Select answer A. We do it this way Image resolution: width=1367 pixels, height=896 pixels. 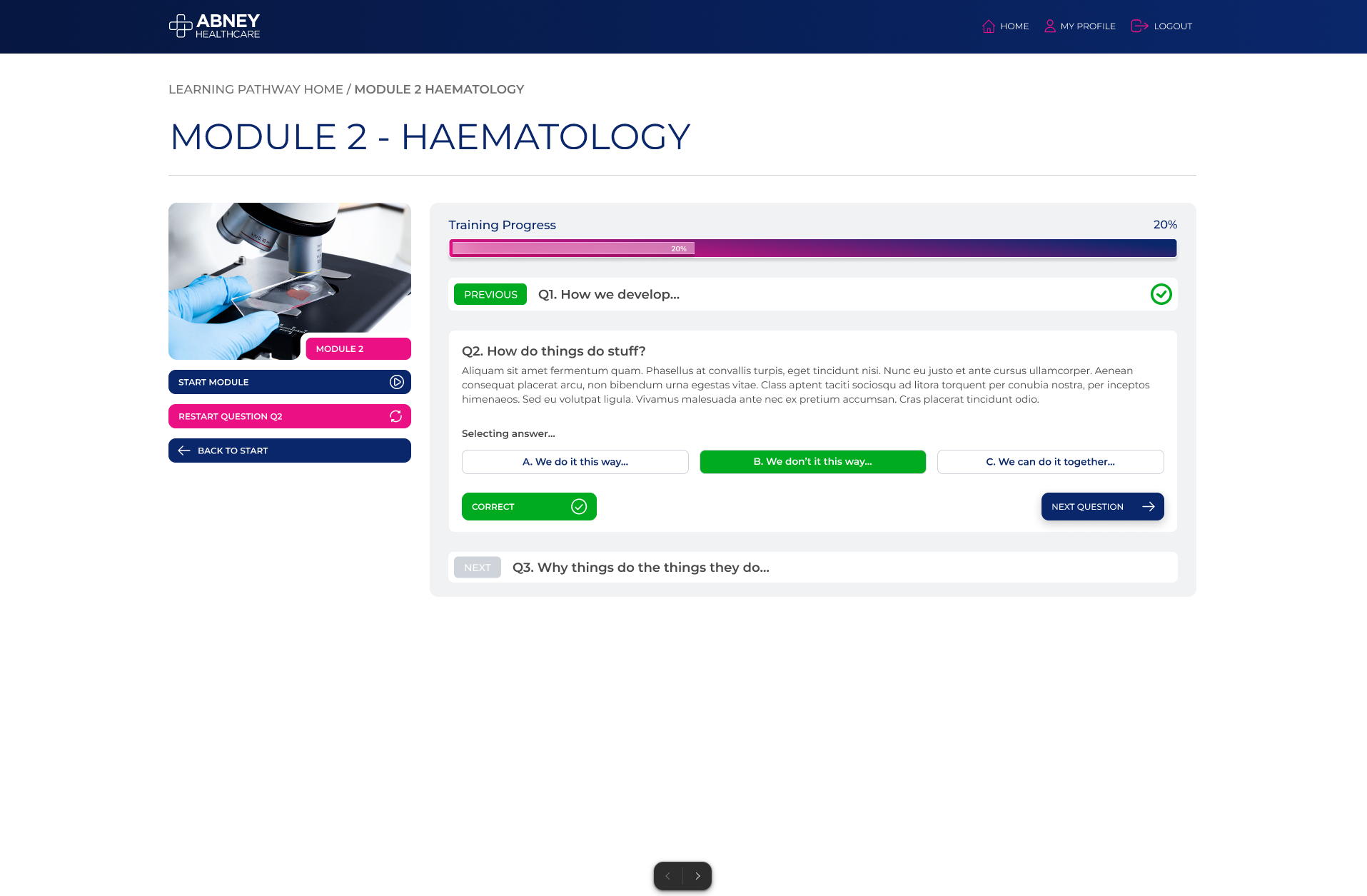click(575, 462)
